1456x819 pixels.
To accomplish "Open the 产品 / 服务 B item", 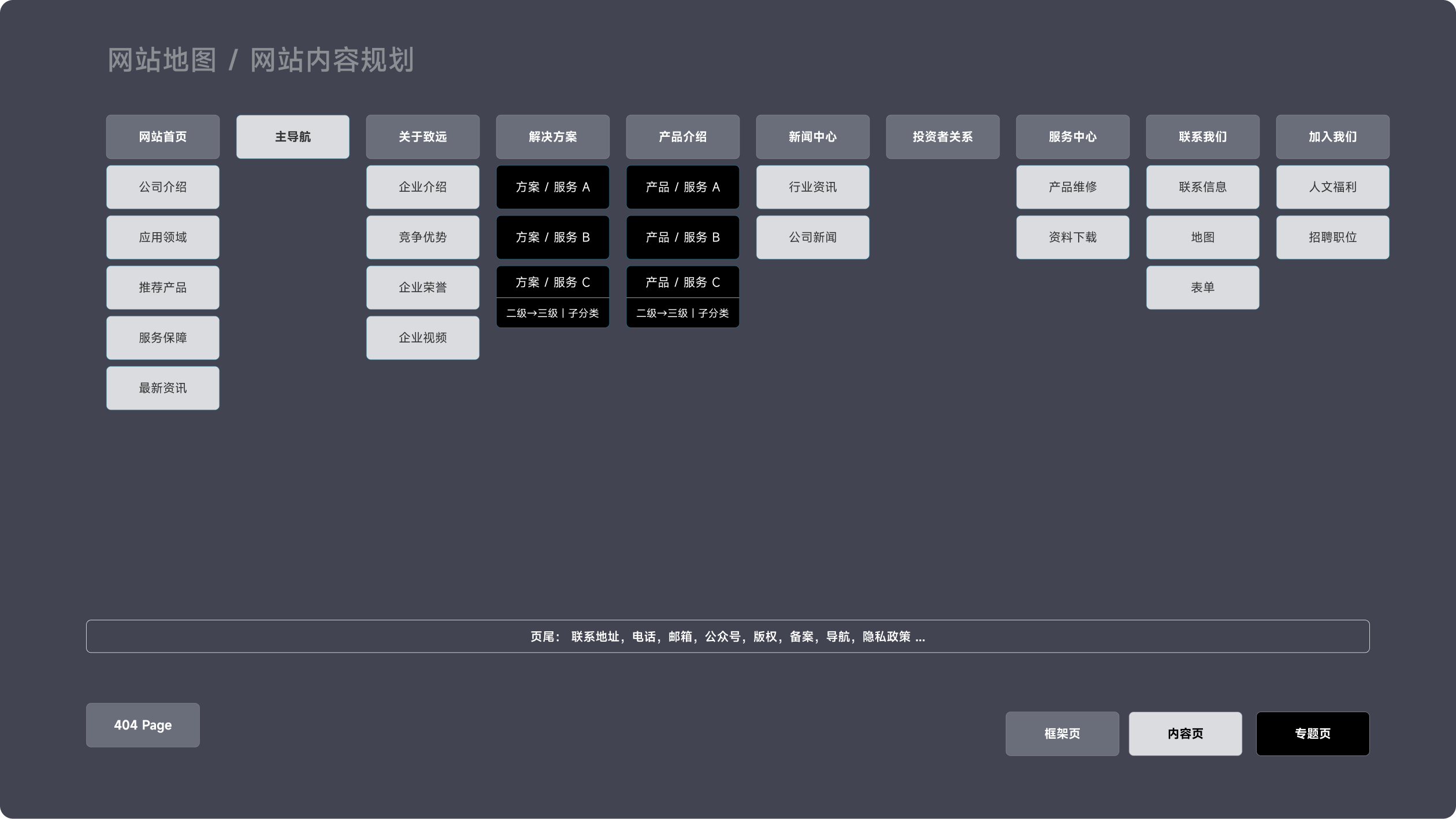I will pyautogui.click(x=682, y=237).
